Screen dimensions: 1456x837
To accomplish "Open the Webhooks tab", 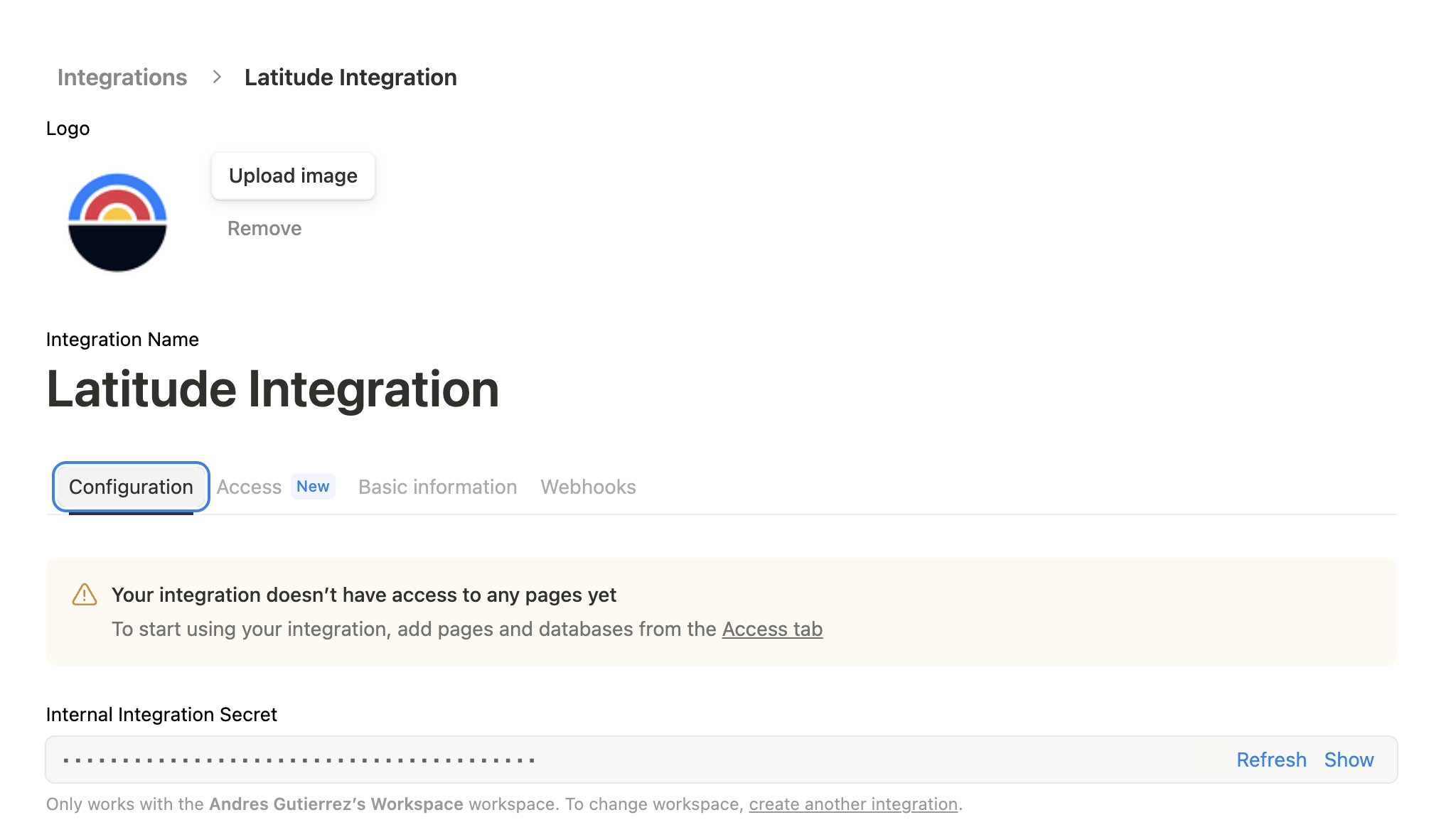I will point(588,487).
